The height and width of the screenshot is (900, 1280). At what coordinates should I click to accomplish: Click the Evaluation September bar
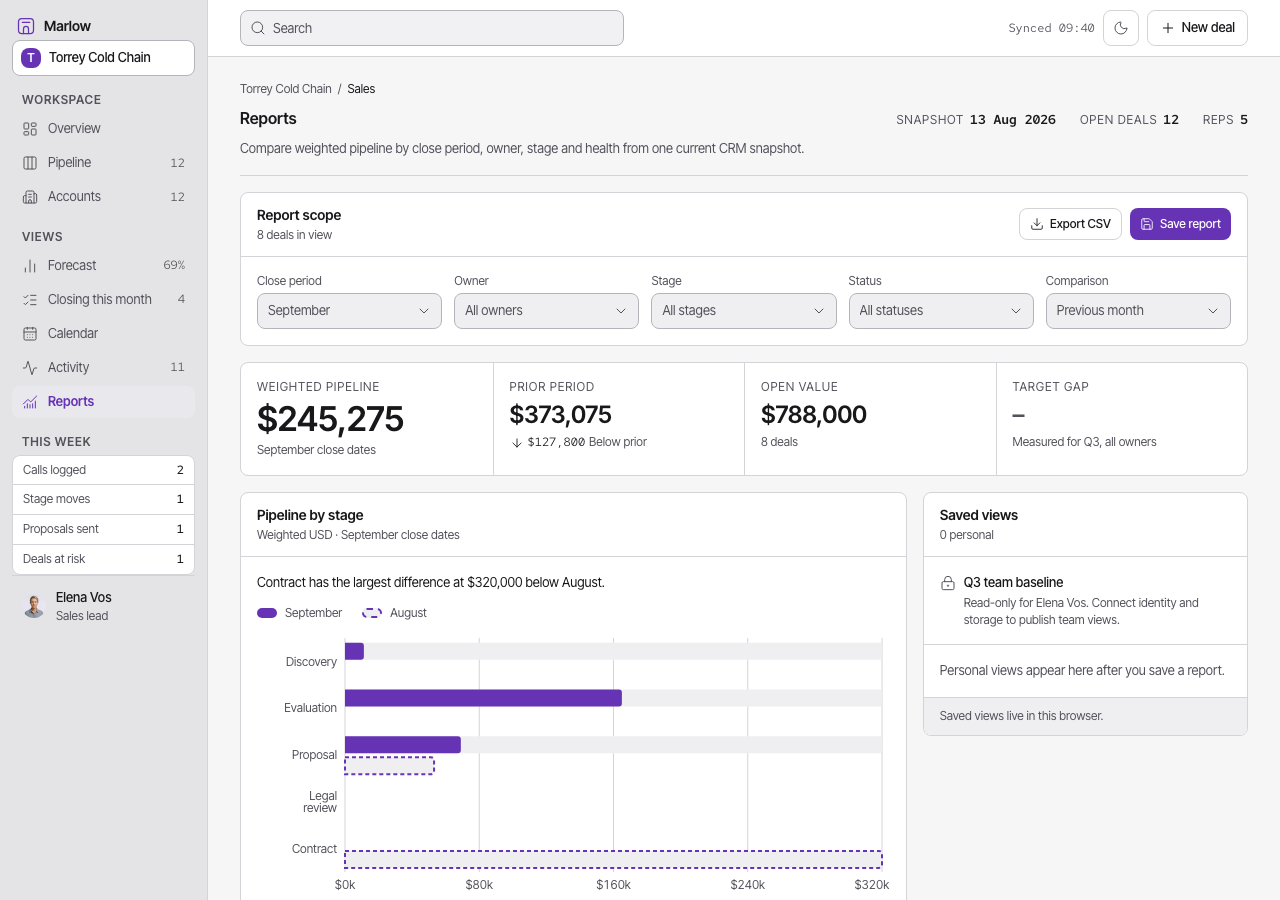pyautogui.click(x=483, y=698)
